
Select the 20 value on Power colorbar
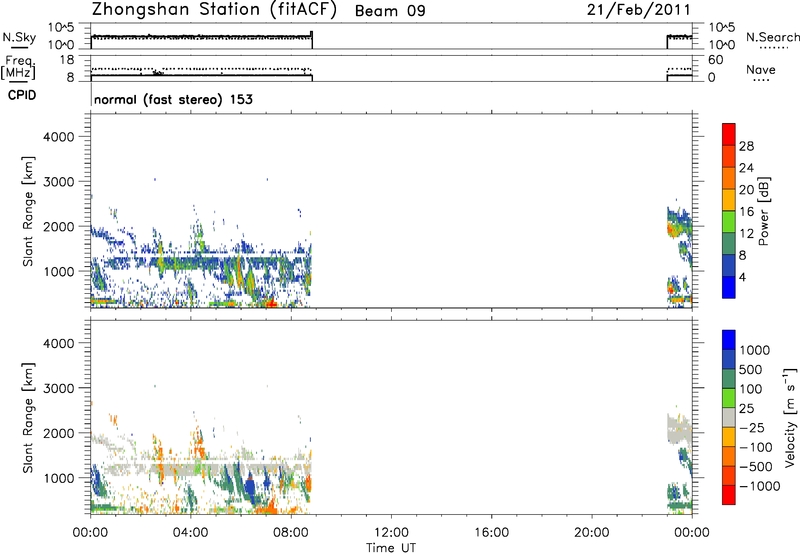746,190
